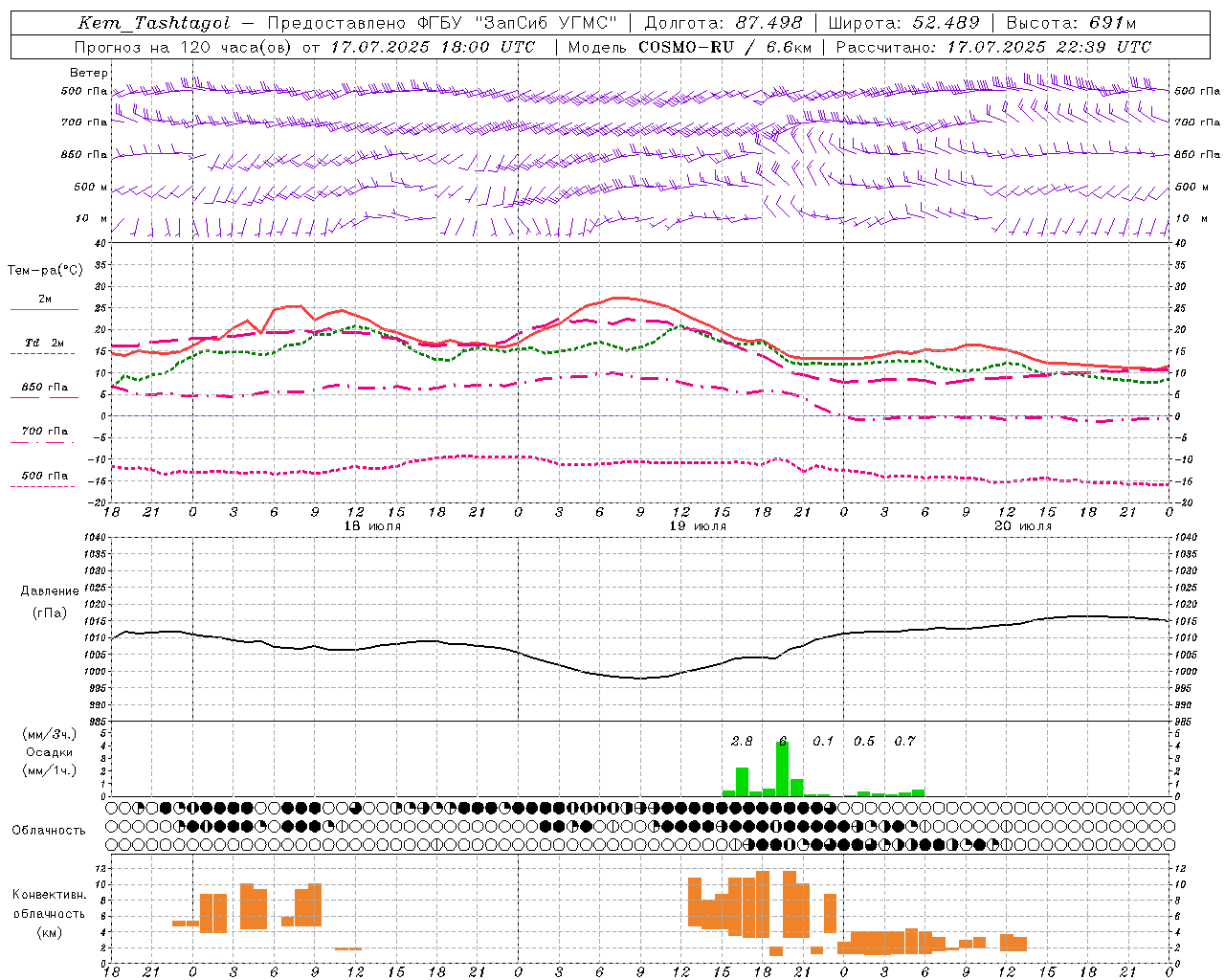Click the "Тем-ра(°C)" axis title

45,271
